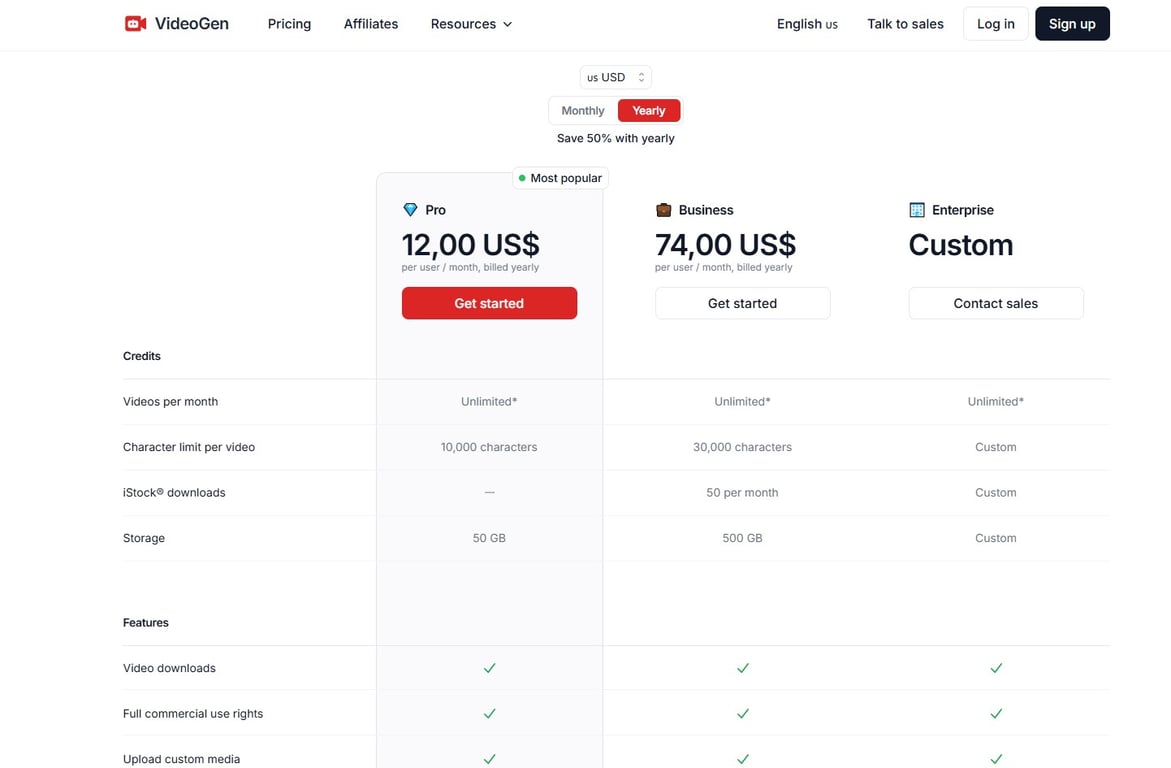Click Pro Unlimited* videos cell

(x=489, y=401)
